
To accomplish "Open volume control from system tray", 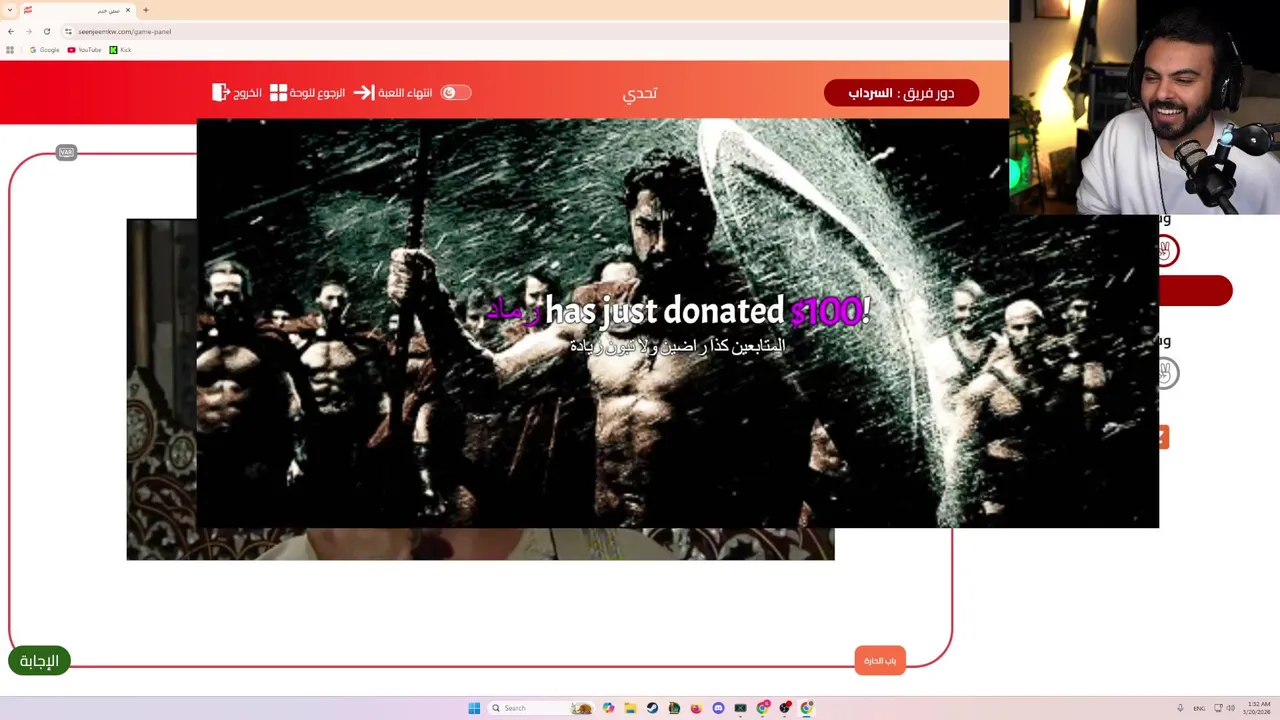I will [1230, 708].
